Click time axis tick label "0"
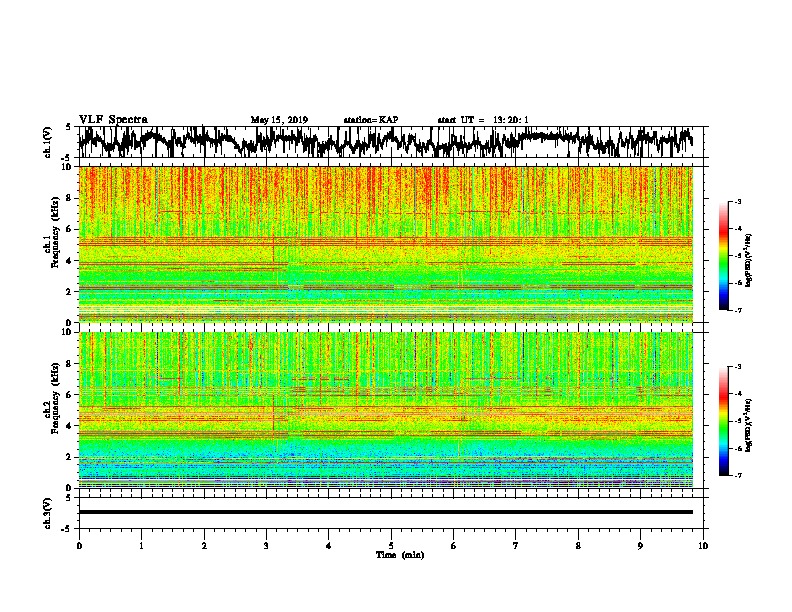 point(79,546)
